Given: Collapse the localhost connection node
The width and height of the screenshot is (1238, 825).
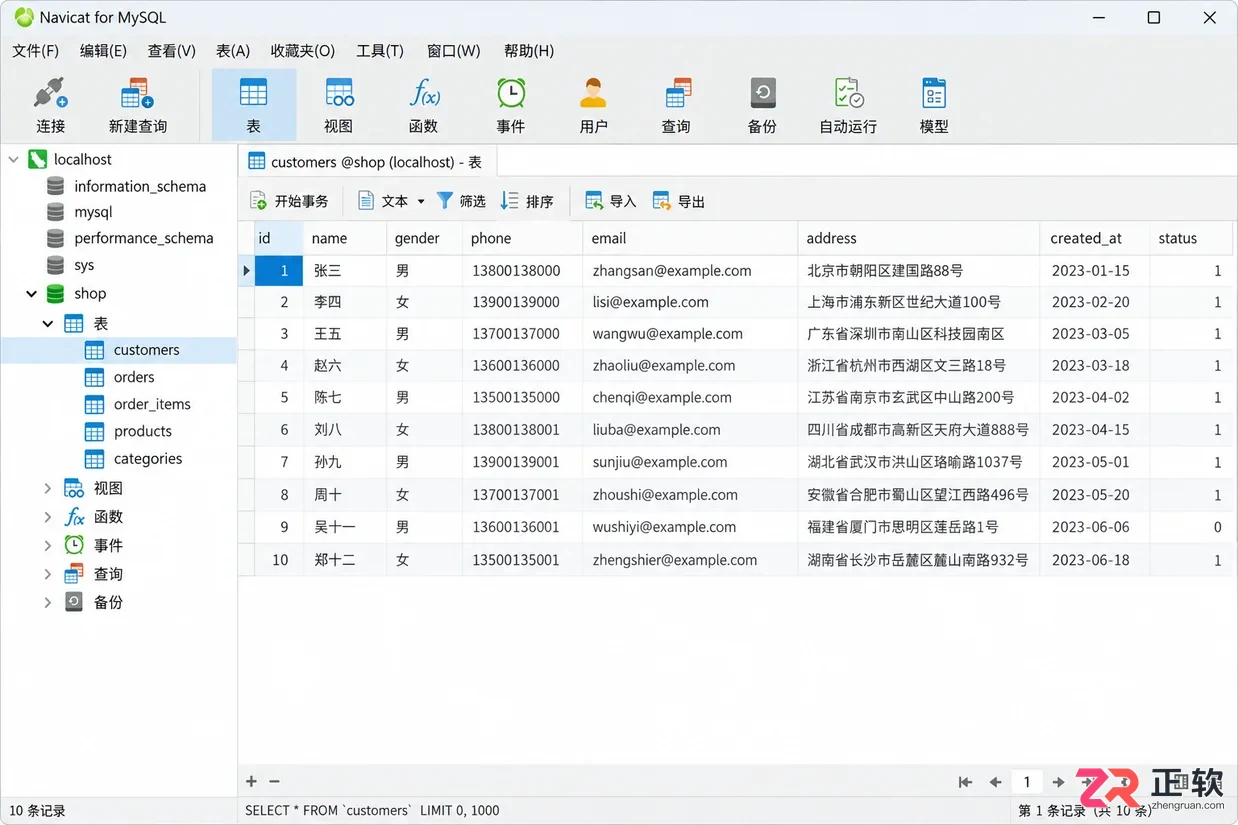Looking at the screenshot, I should (13, 159).
